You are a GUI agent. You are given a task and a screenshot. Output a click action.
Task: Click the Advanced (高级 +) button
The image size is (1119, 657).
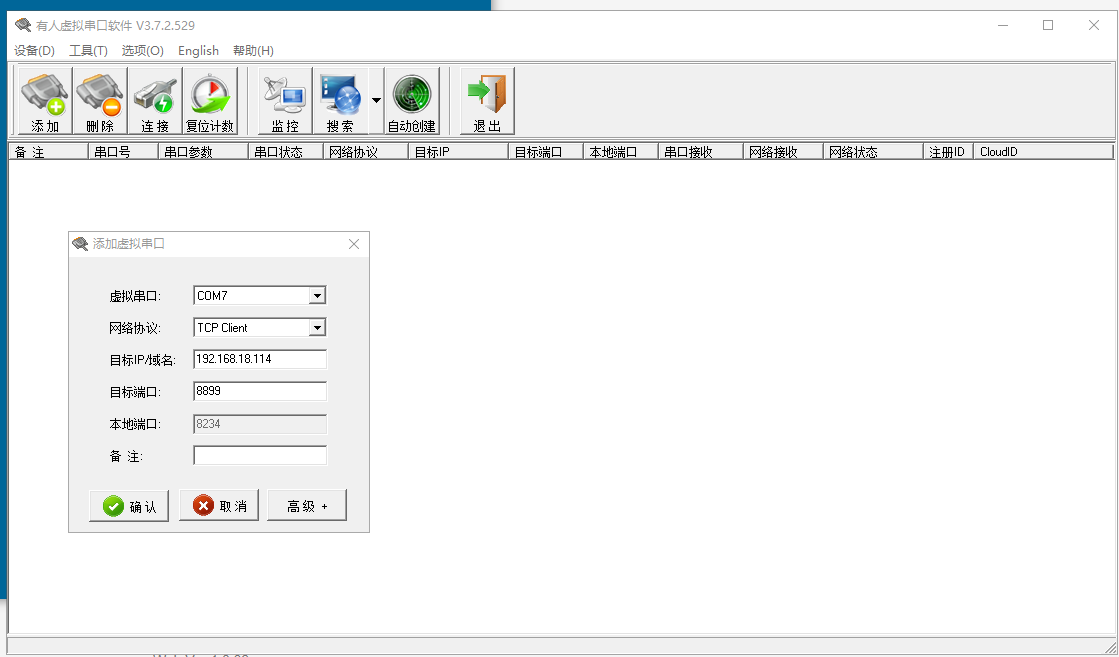click(307, 506)
